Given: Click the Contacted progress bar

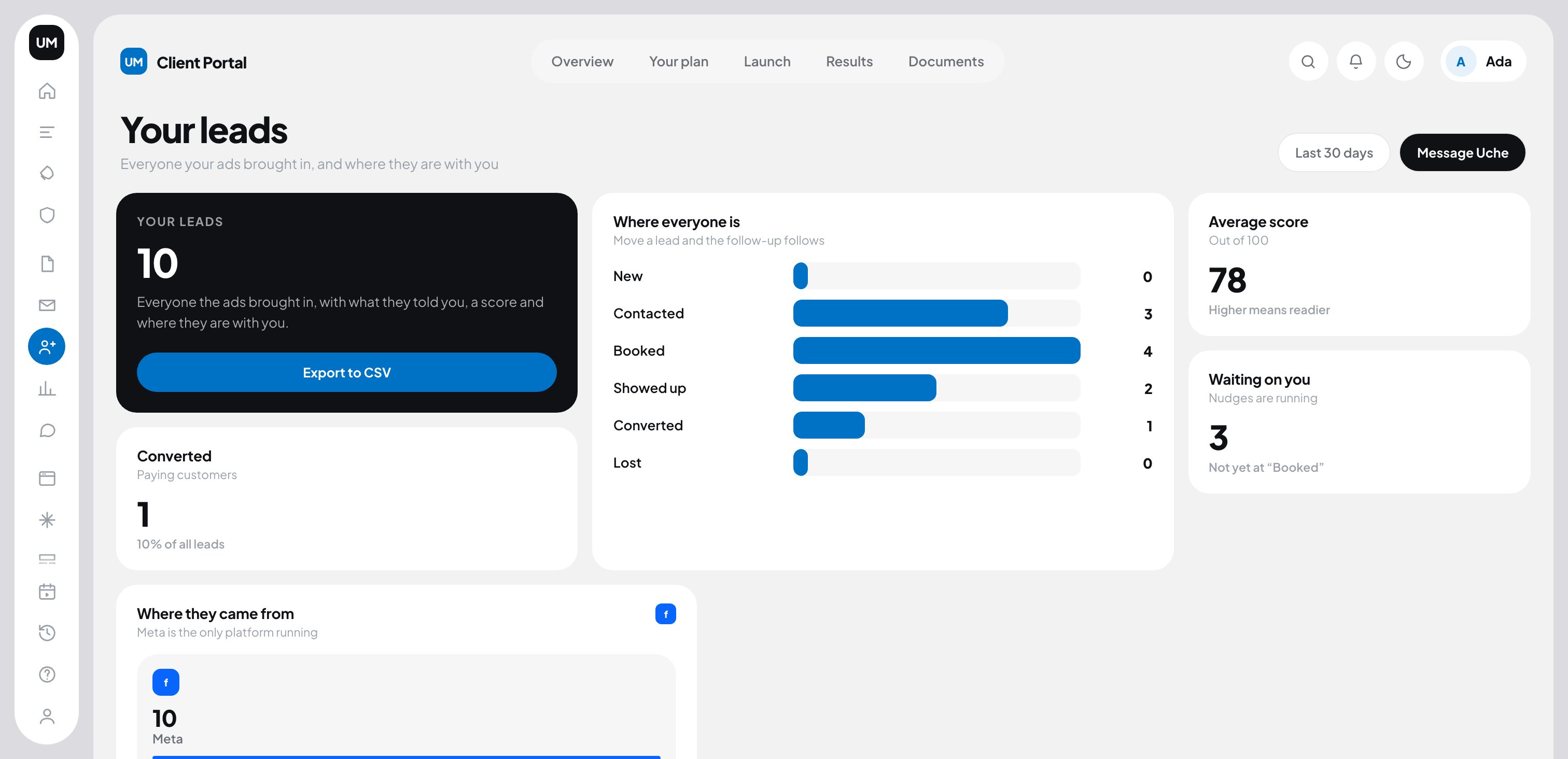Looking at the screenshot, I should (936, 314).
